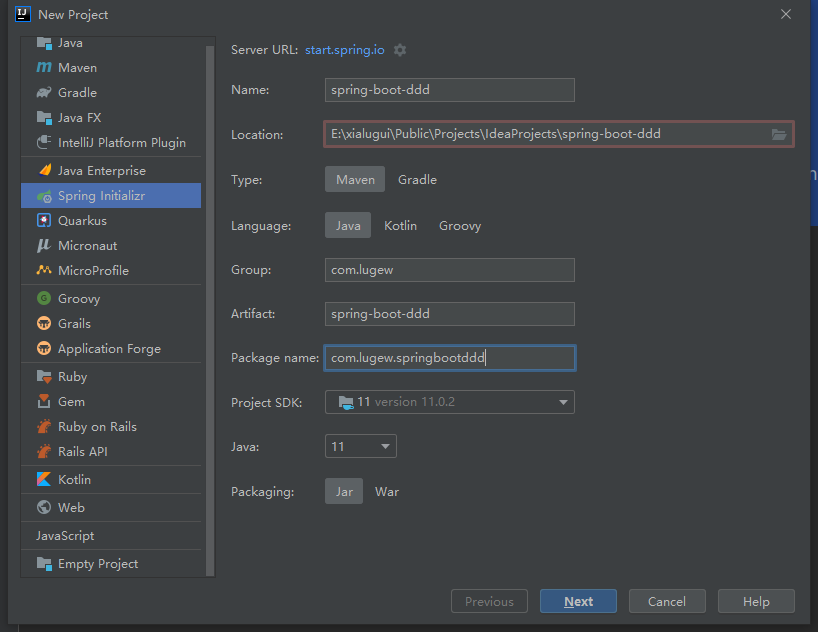This screenshot has width=818, height=632.
Task: Click the Gem icon in the list
Action: pos(44,401)
